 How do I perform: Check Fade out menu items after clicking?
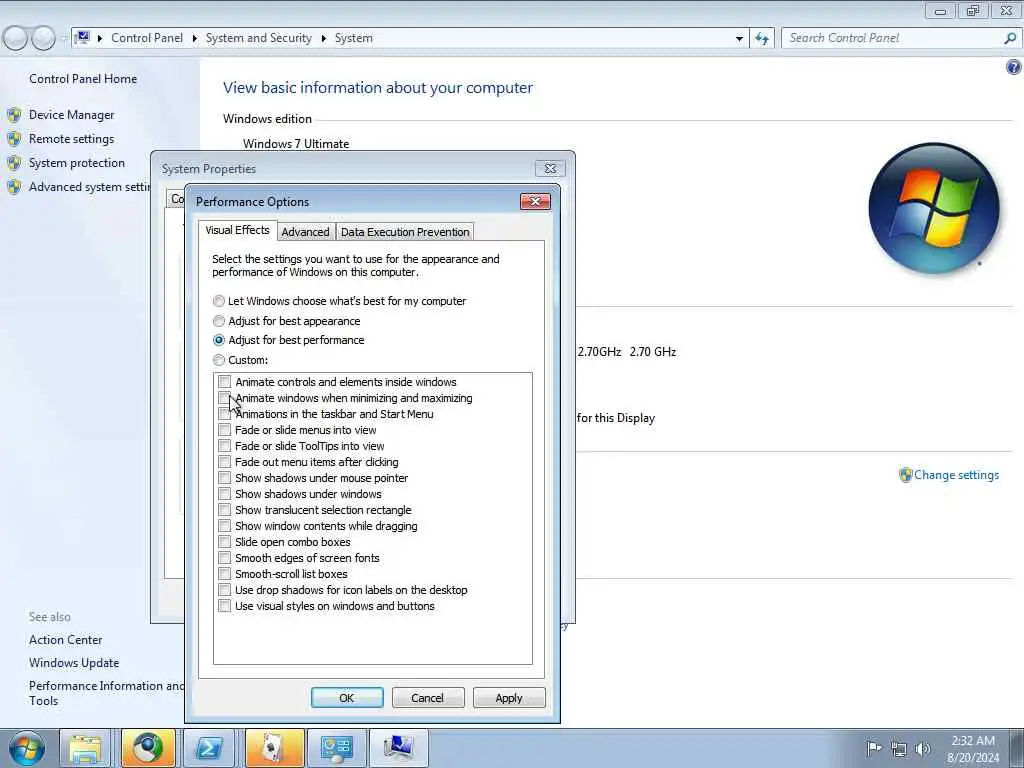225,462
